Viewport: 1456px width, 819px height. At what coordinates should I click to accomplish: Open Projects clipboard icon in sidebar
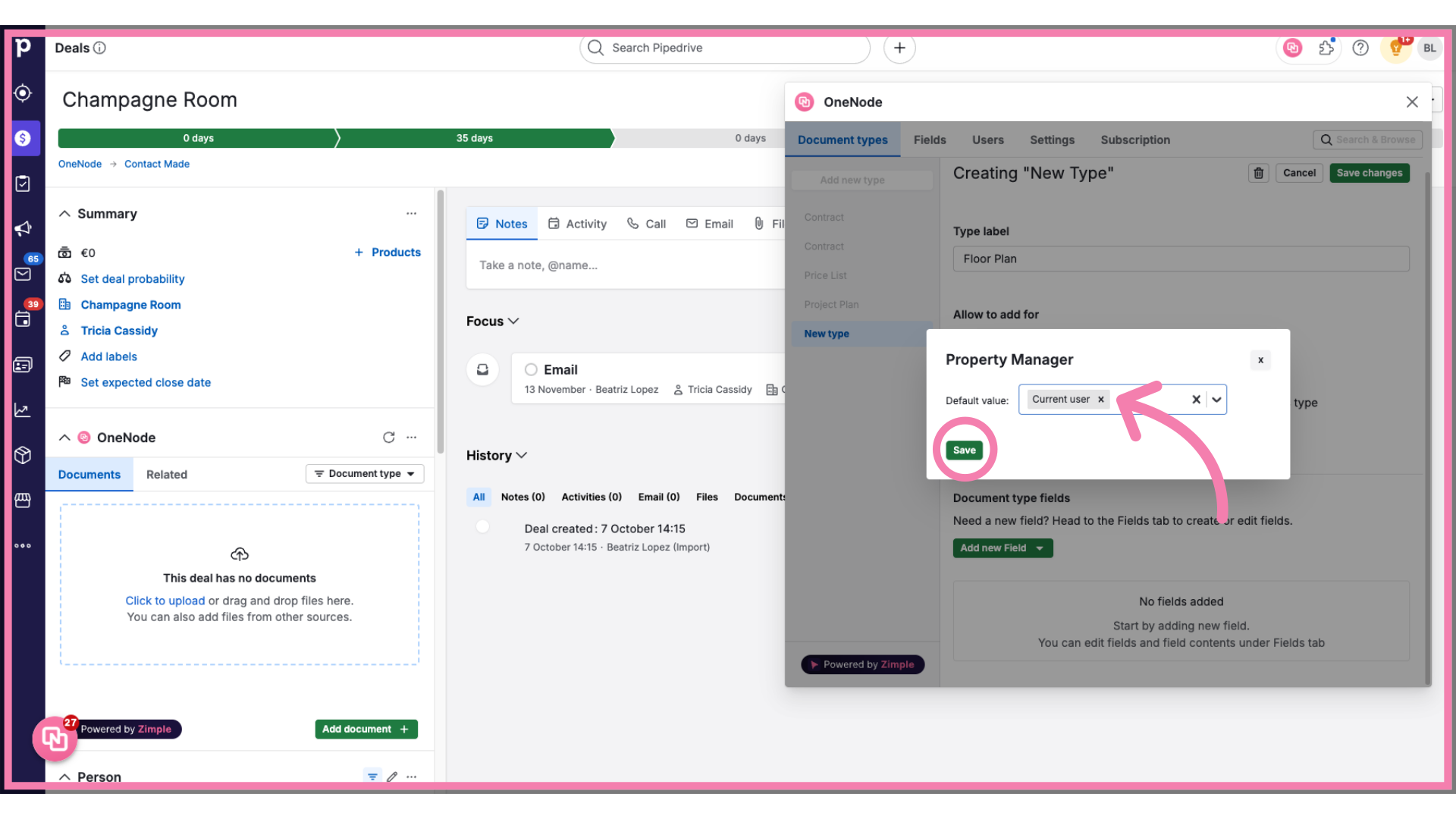(x=23, y=184)
